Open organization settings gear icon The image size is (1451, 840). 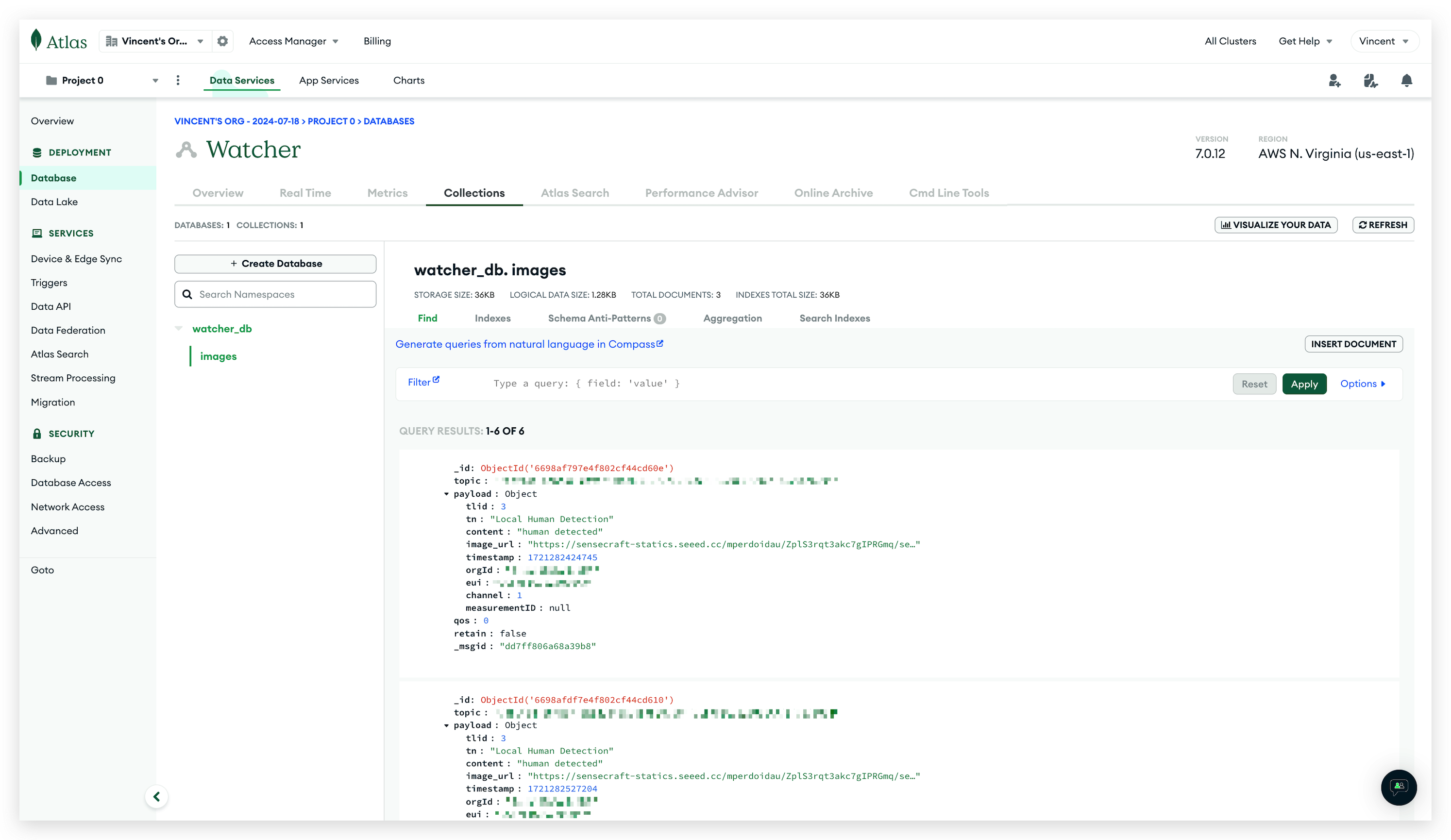(223, 41)
